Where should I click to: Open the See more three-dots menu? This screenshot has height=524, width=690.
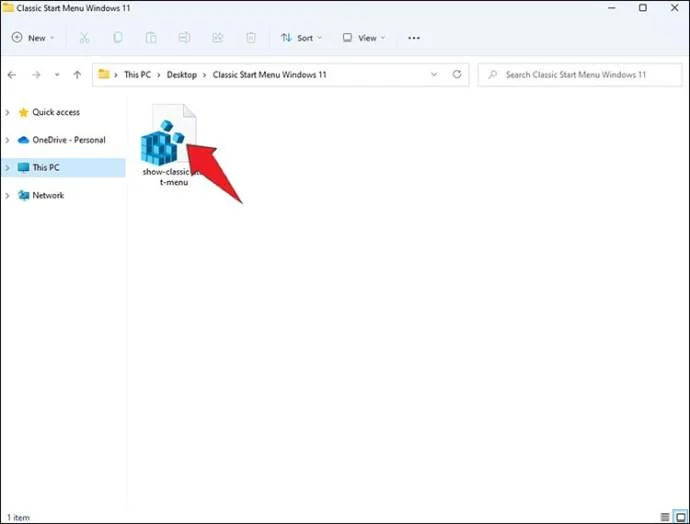click(414, 38)
